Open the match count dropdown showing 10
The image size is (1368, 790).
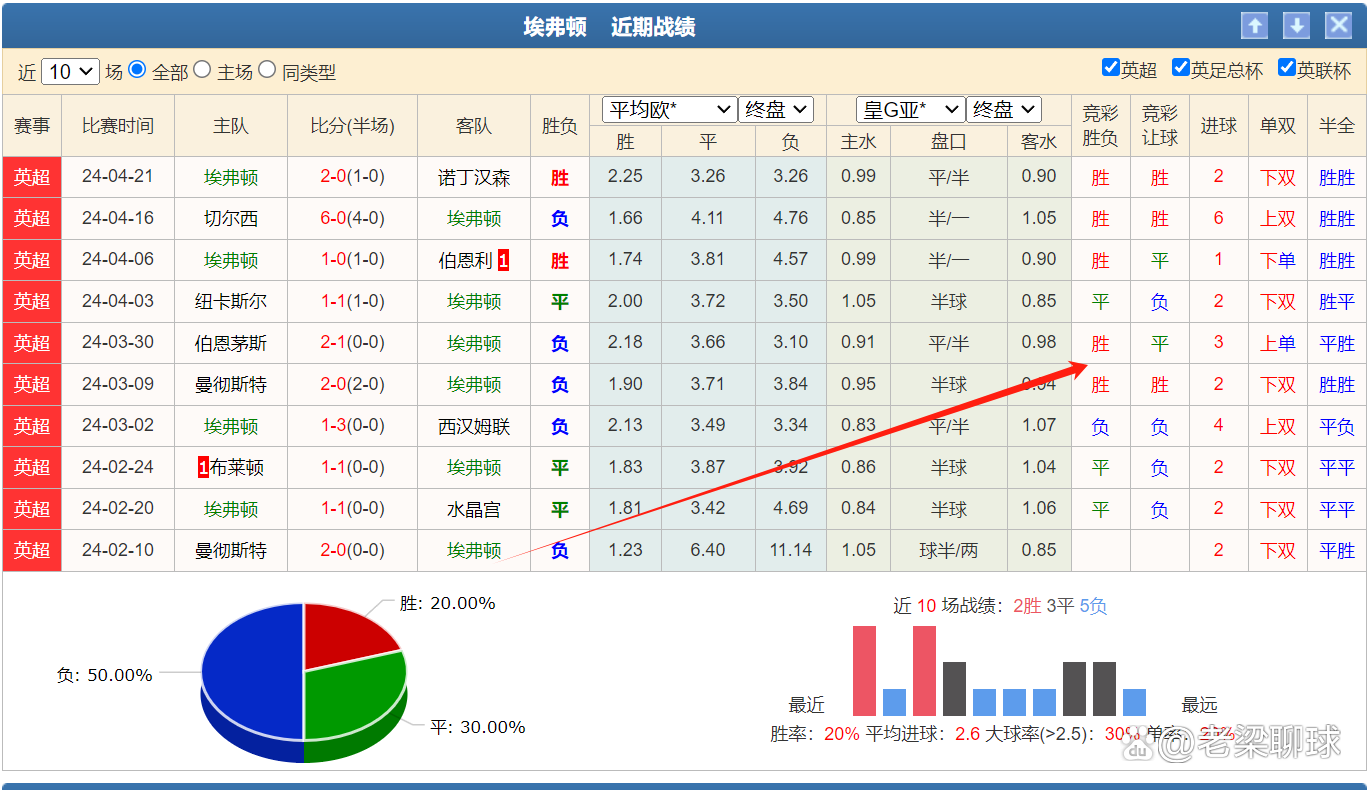point(70,72)
